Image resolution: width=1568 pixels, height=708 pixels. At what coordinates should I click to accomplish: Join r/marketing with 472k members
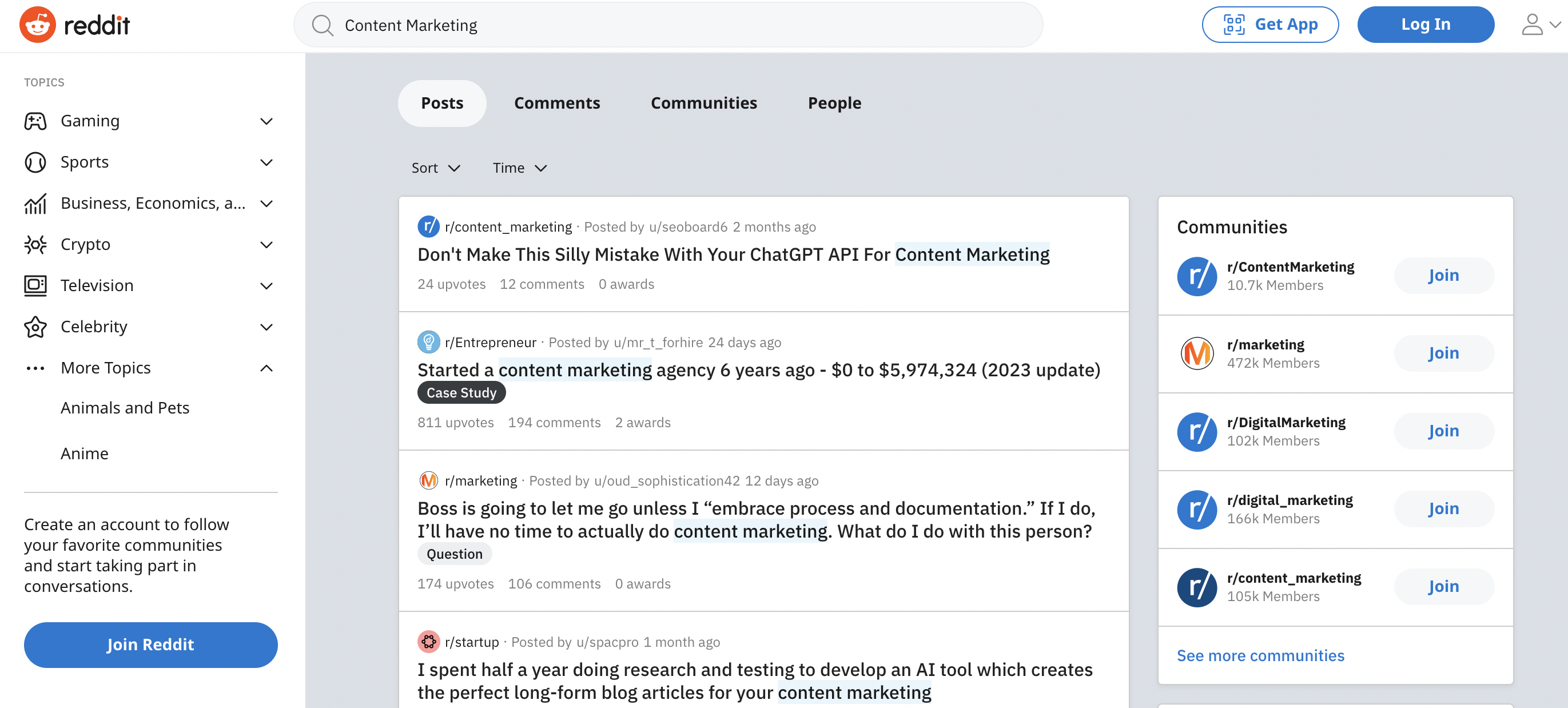1443,353
